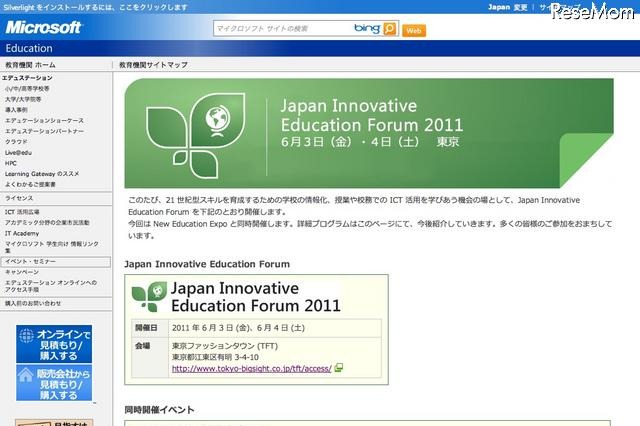Click the green Japan Innovative Education Forum 2011 banner
This screenshot has width=640, height=426.
(369, 133)
